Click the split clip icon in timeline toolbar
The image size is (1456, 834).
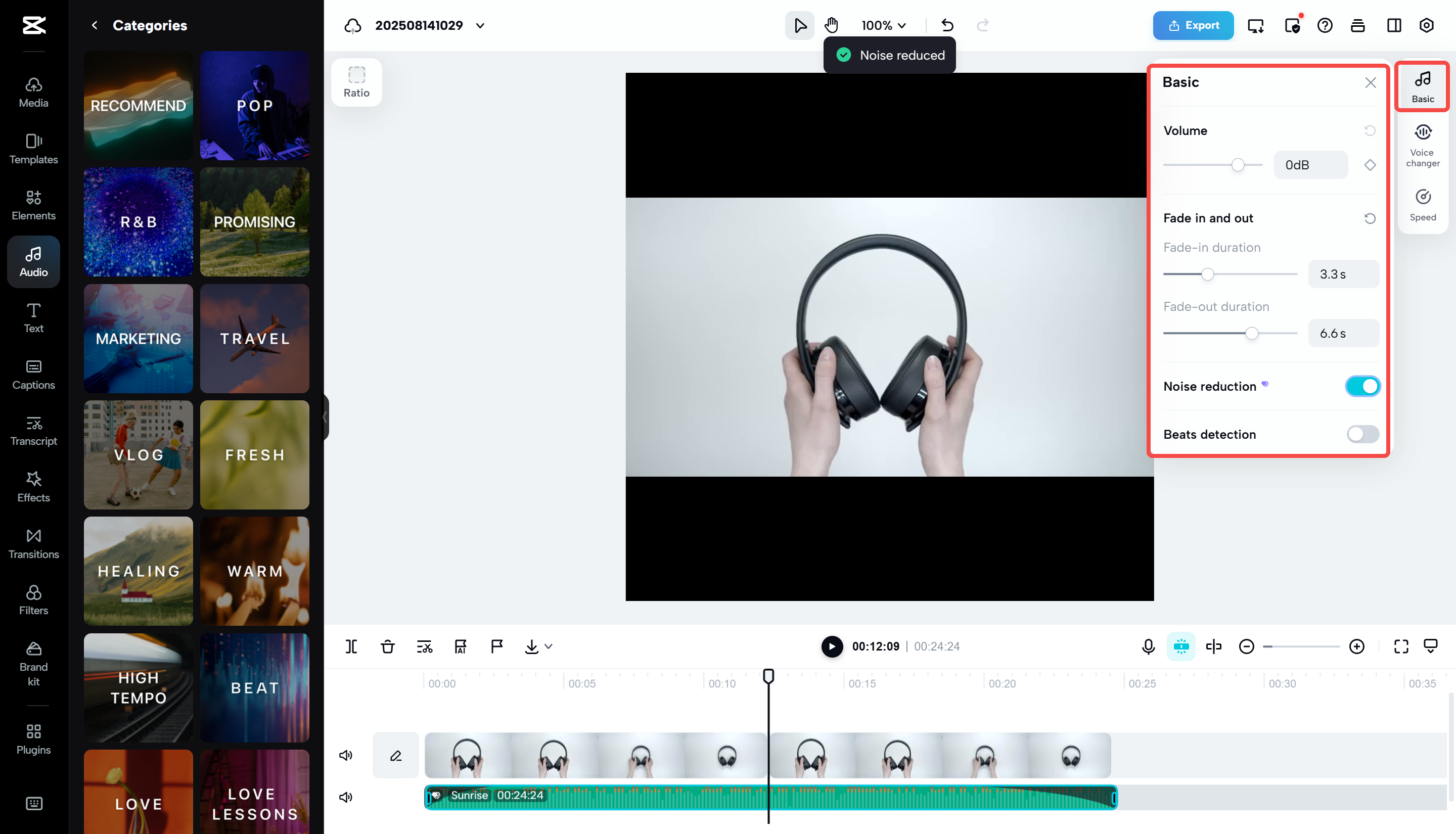(351, 646)
